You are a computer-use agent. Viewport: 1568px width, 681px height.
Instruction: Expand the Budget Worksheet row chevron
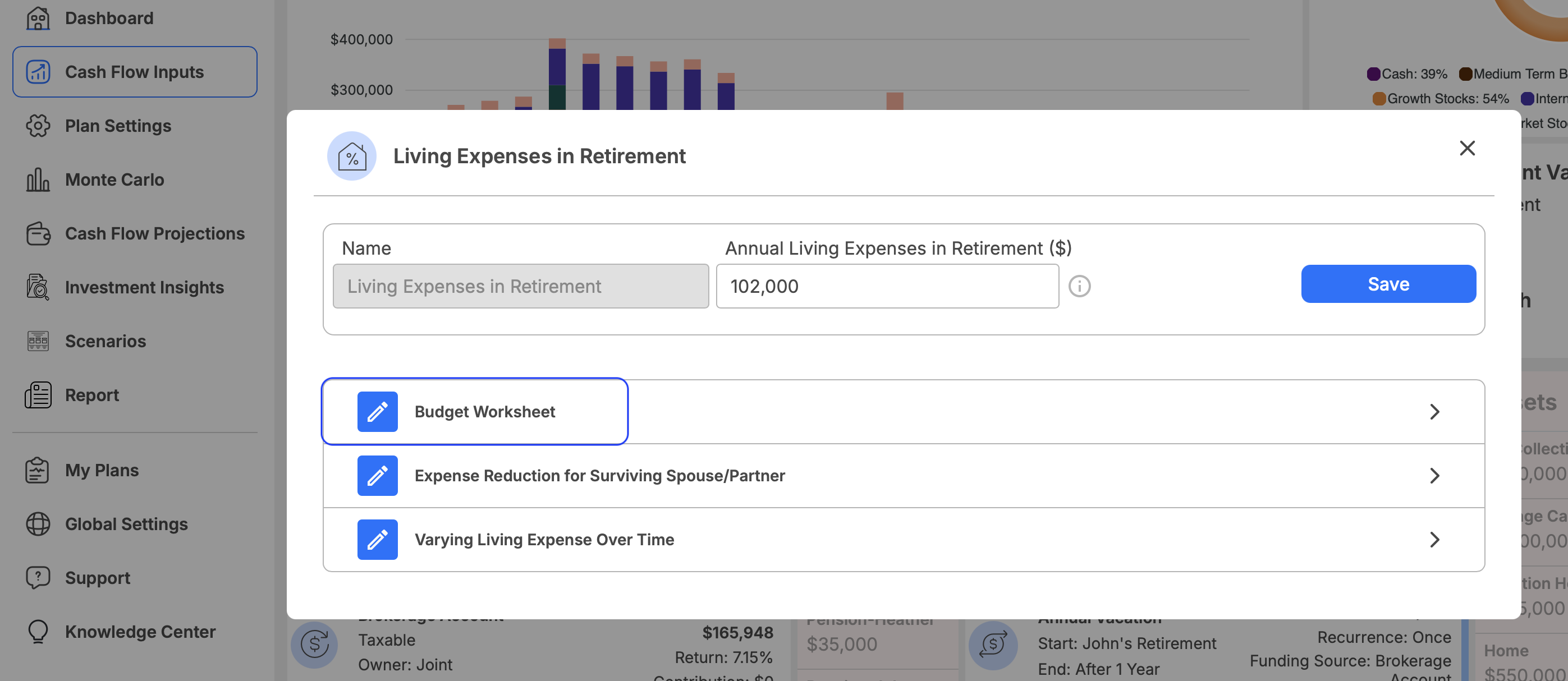[1434, 411]
